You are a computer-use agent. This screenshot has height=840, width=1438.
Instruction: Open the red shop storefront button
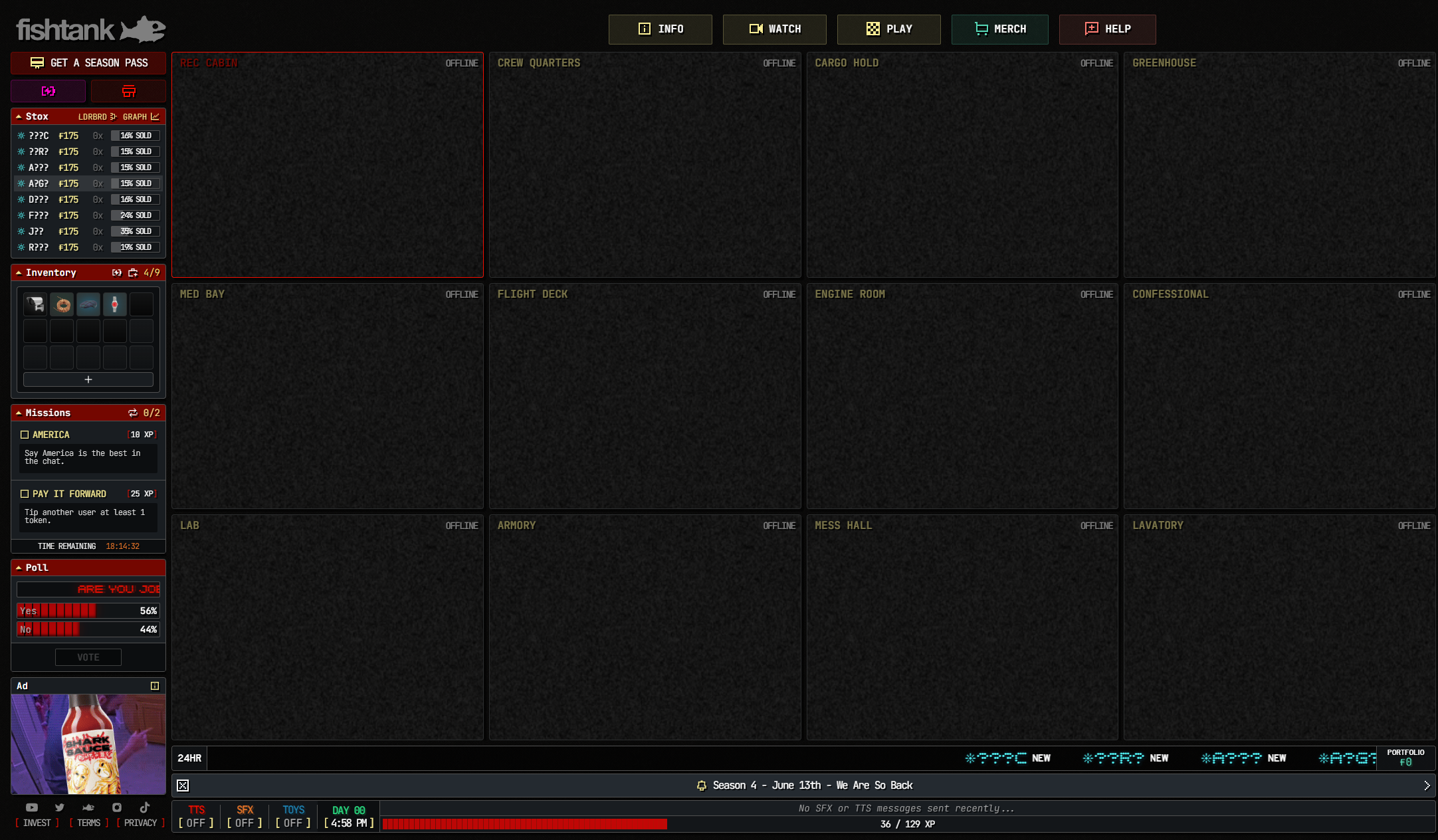point(128,91)
